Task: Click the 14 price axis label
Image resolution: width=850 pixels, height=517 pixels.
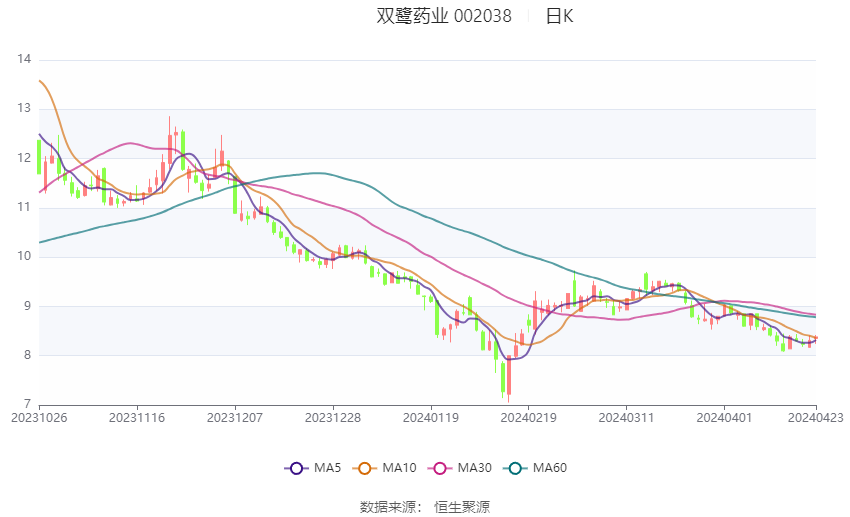Action: click(24, 59)
